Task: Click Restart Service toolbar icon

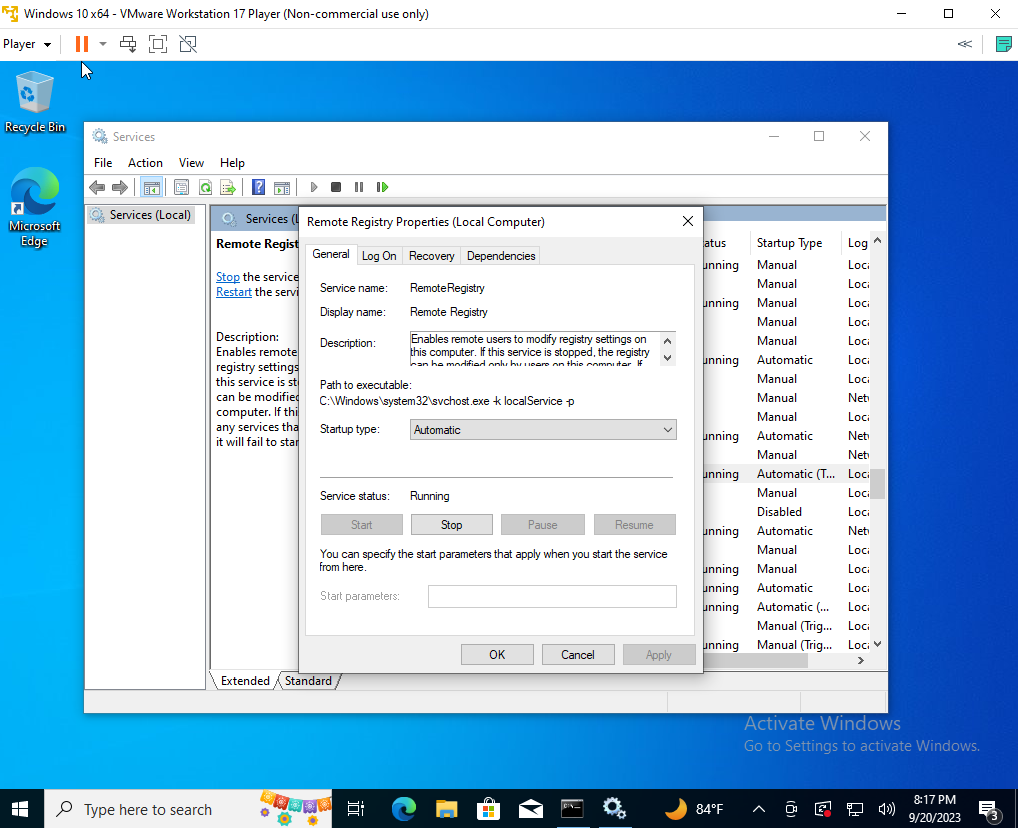Action: click(x=382, y=188)
